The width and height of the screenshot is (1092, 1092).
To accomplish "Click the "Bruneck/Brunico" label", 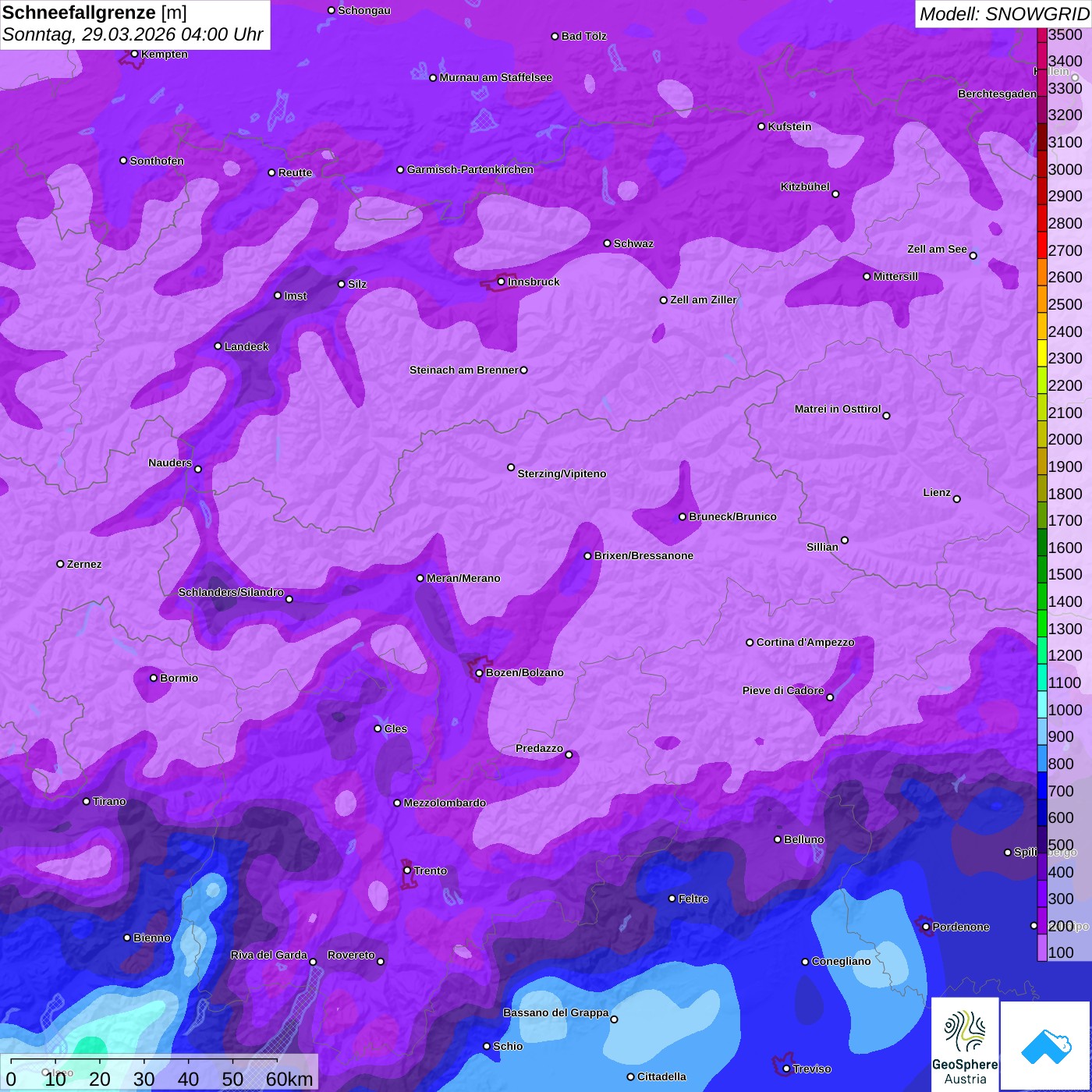I will 732,516.
